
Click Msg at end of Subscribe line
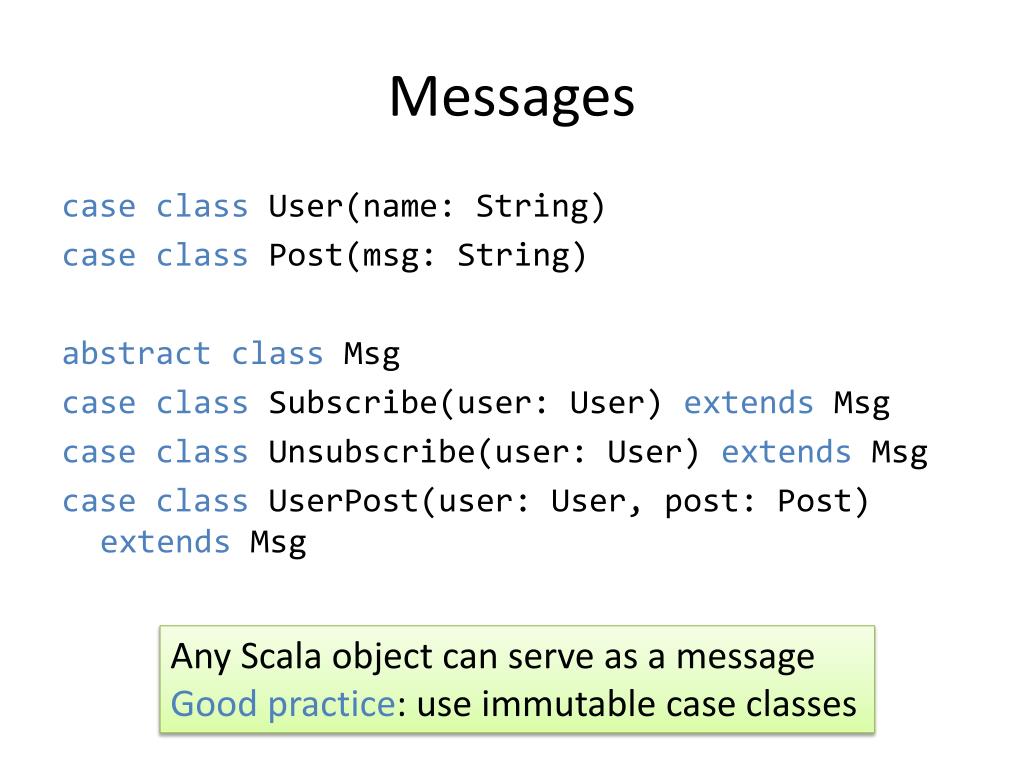(x=861, y=404)
